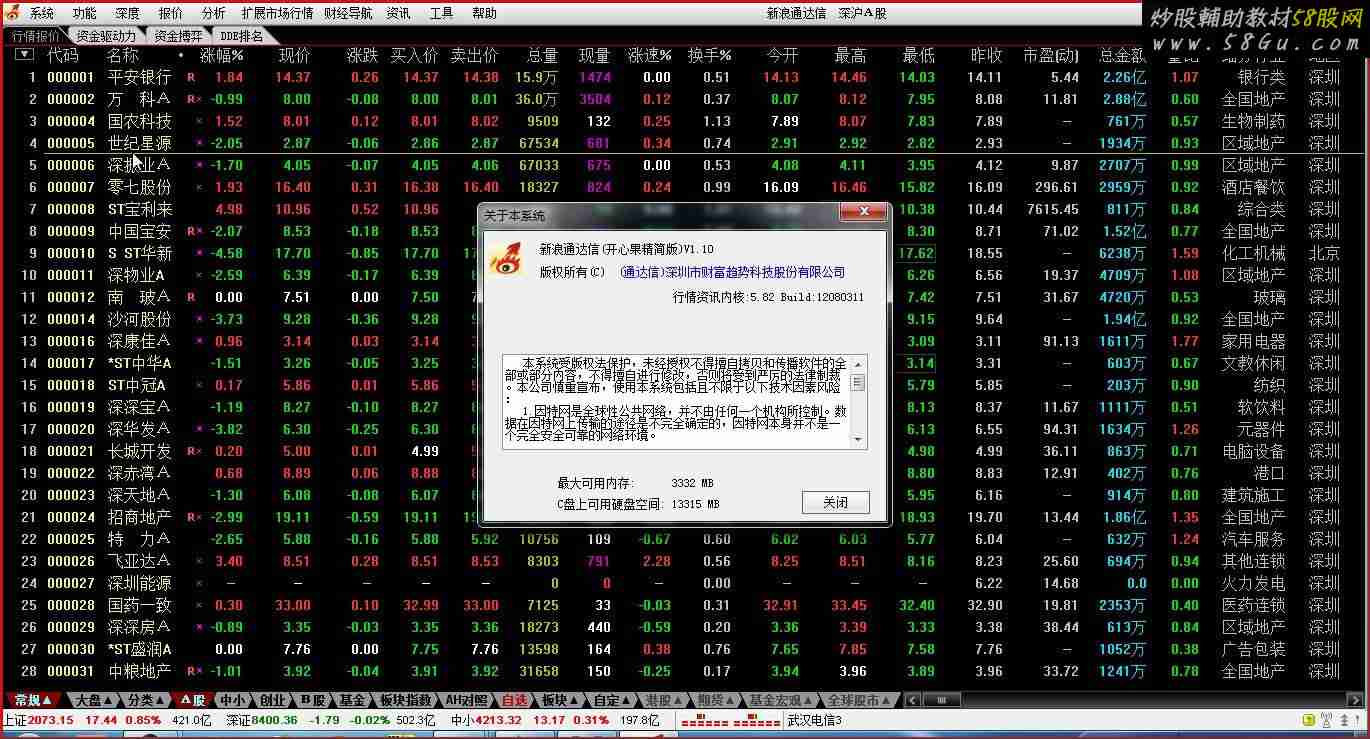
Task: Close the 关于本系统 dialog with its X
Action: (x=862, y=213)
